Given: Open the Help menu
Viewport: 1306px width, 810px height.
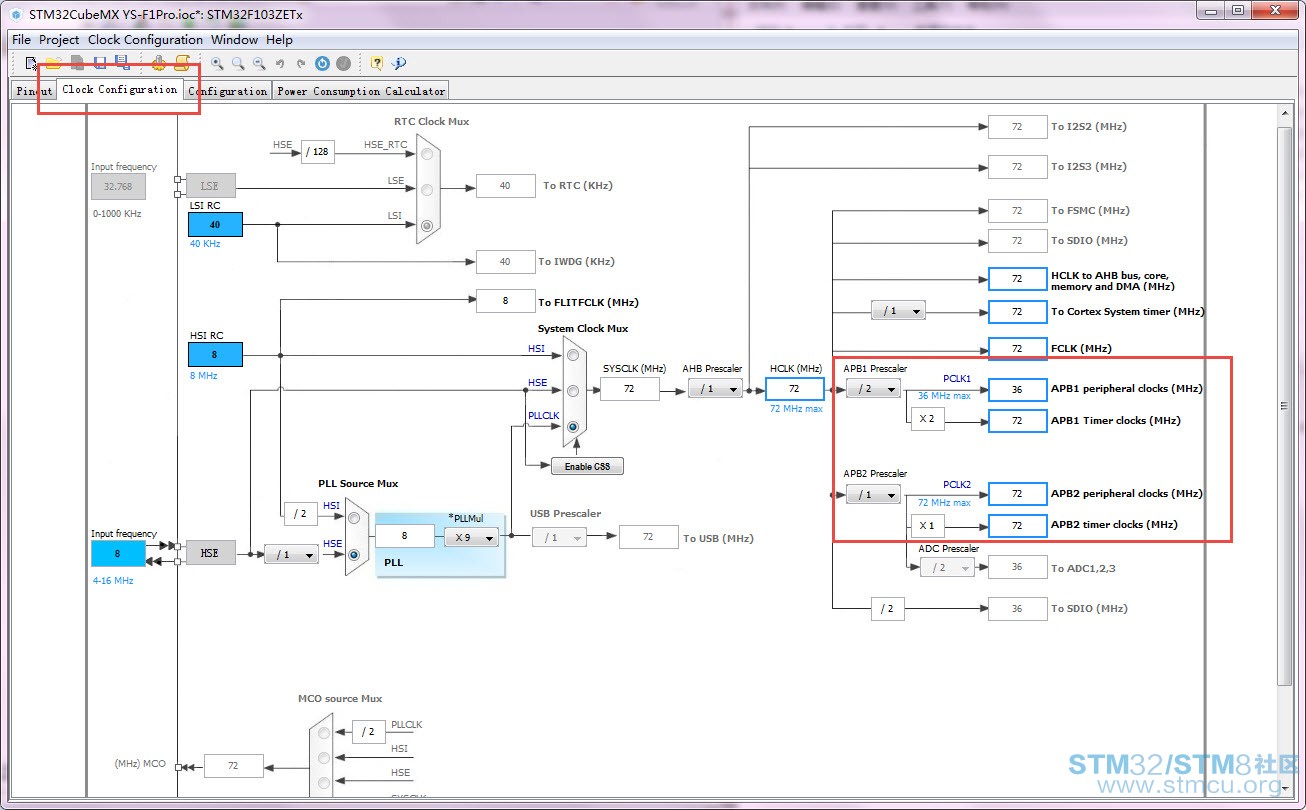Looking at the screenshot, I should click(280, 40).
